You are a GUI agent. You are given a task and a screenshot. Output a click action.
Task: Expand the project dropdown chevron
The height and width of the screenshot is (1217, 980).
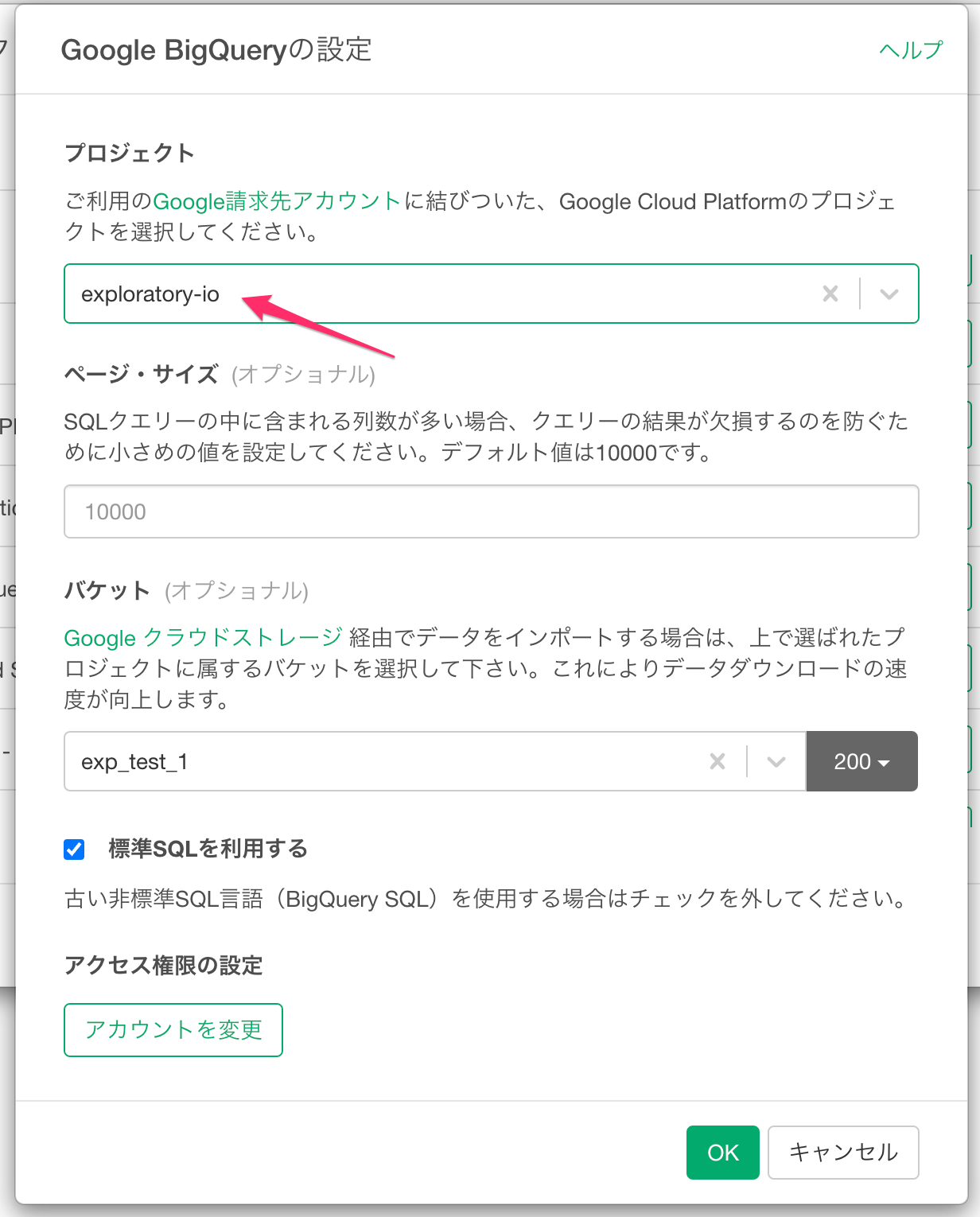[889, 294]
